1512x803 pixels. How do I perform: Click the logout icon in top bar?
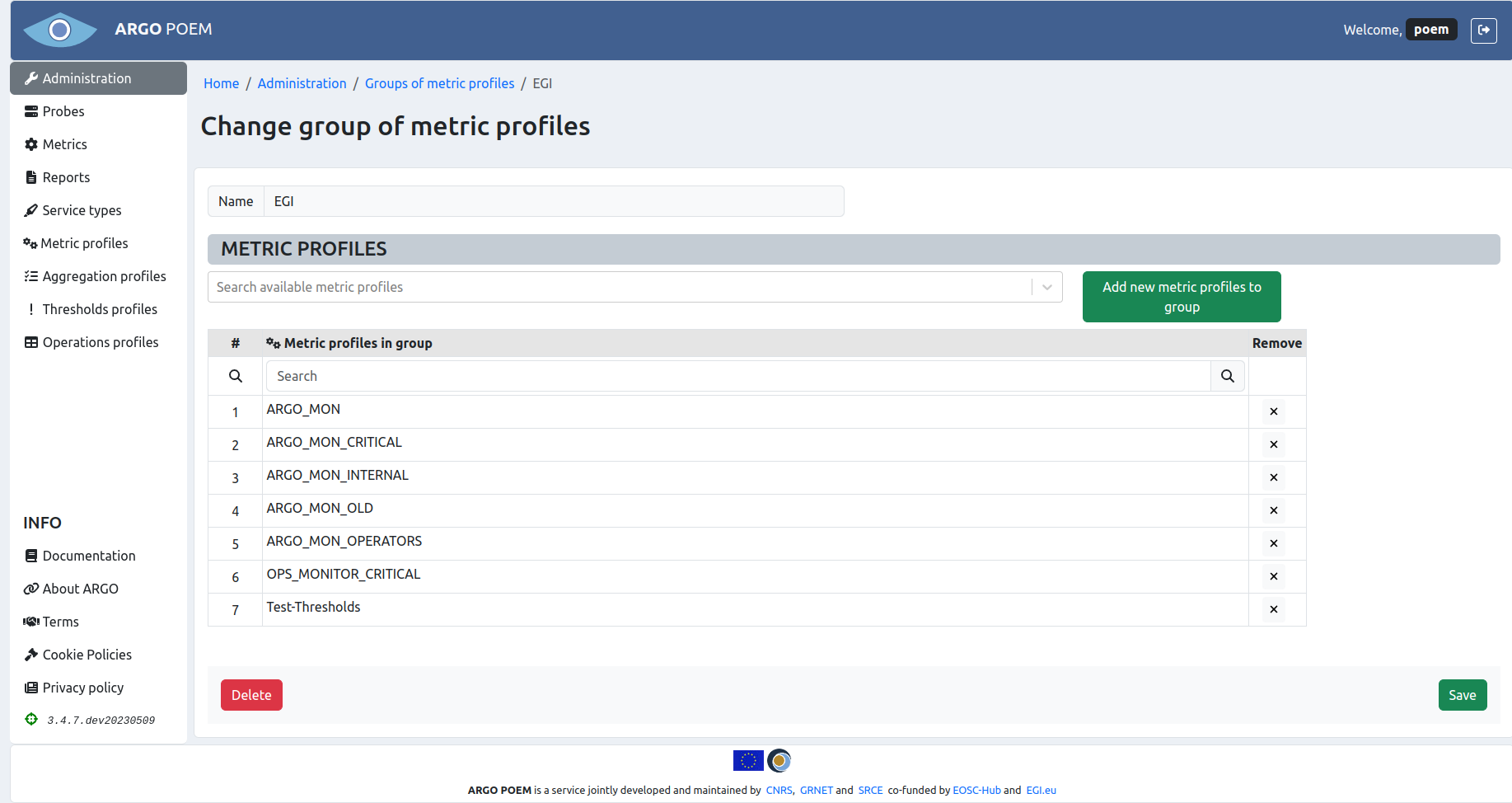1484,30
